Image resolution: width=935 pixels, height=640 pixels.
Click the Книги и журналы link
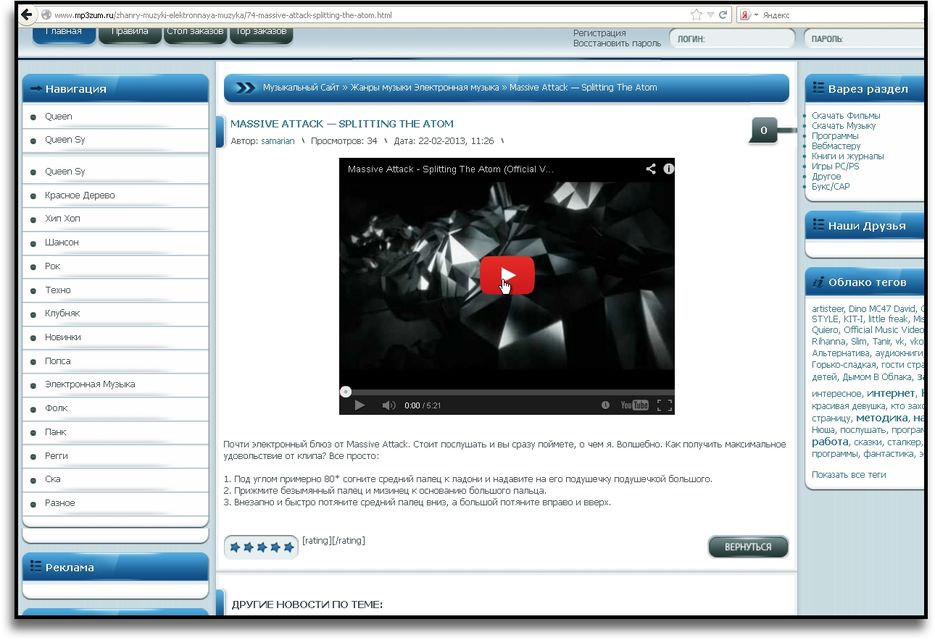(847, 156)
